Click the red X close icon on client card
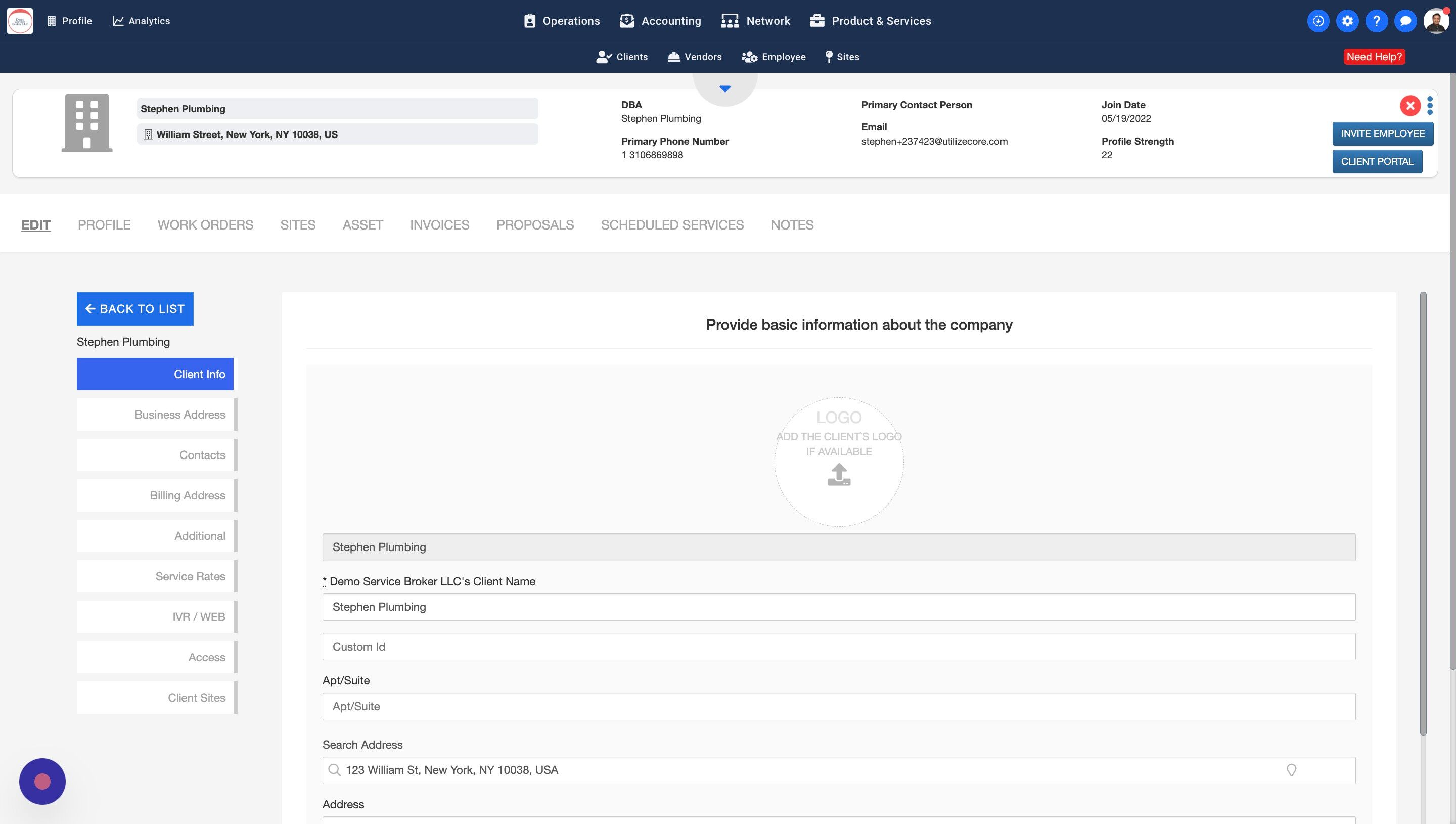The height and width of the screenshot is (824, 1456). click(x=1409, y=105)
